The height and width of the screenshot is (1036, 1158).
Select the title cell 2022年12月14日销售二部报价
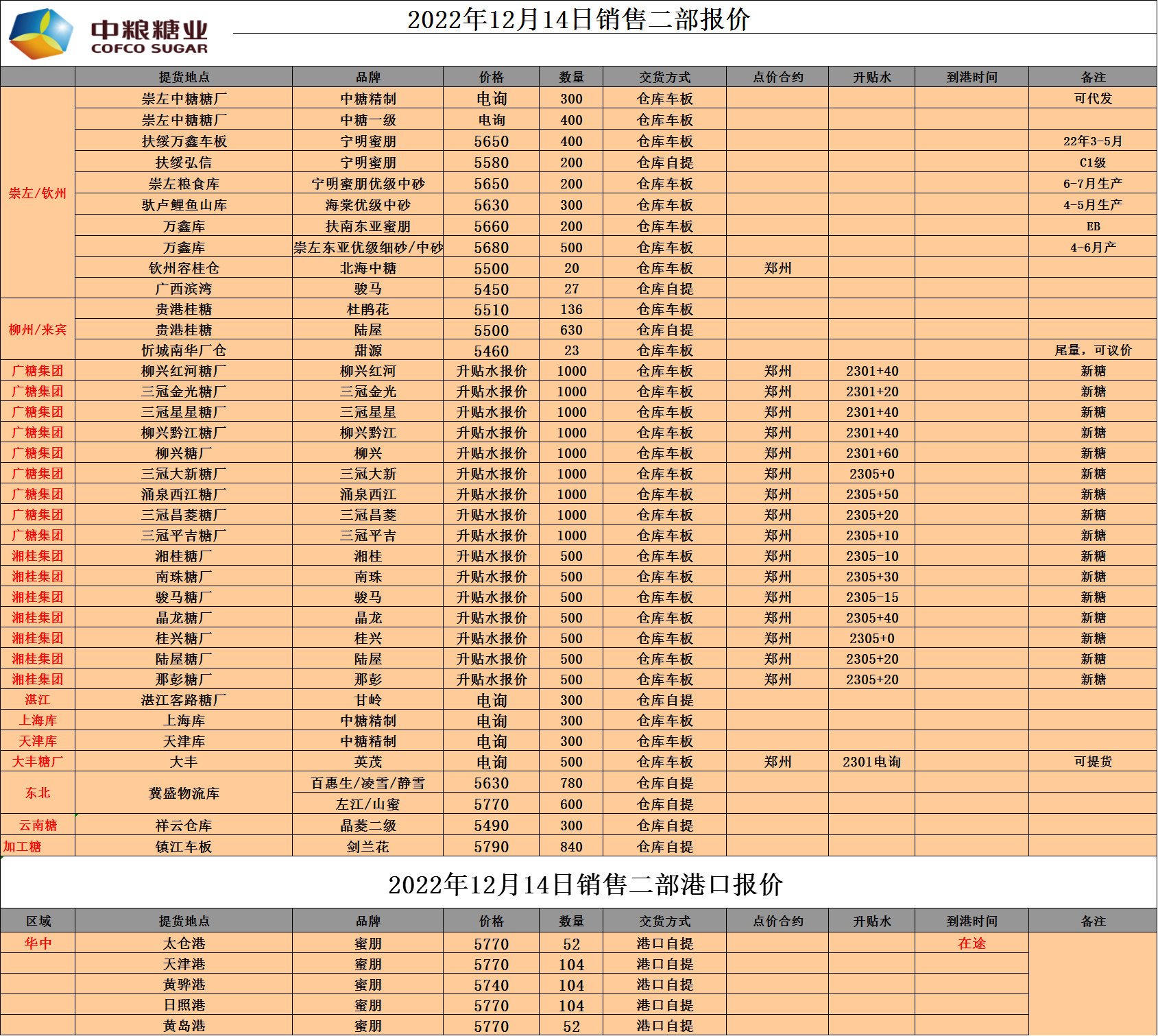[x=578, y=19]
